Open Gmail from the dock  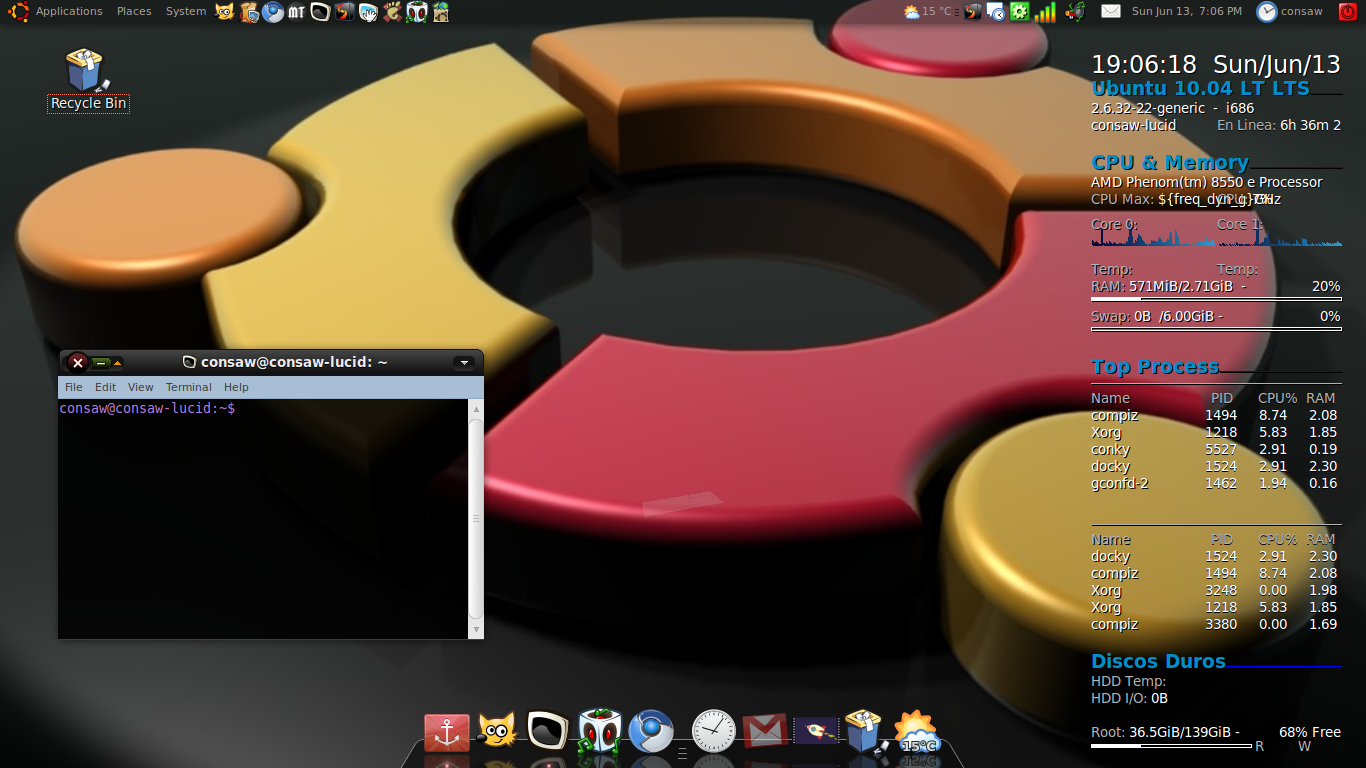coord(764,732)
